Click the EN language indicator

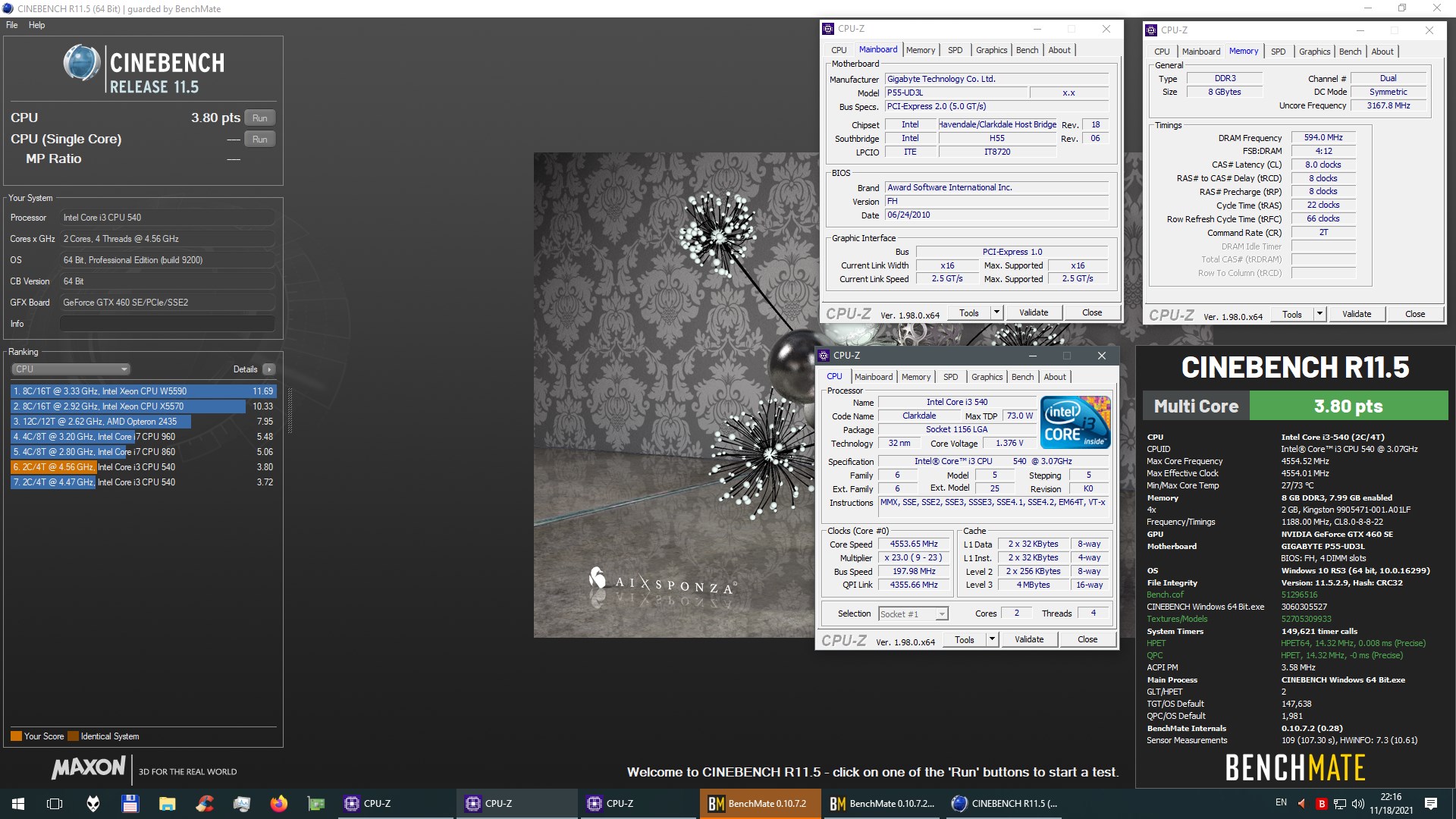(1281, 802)
